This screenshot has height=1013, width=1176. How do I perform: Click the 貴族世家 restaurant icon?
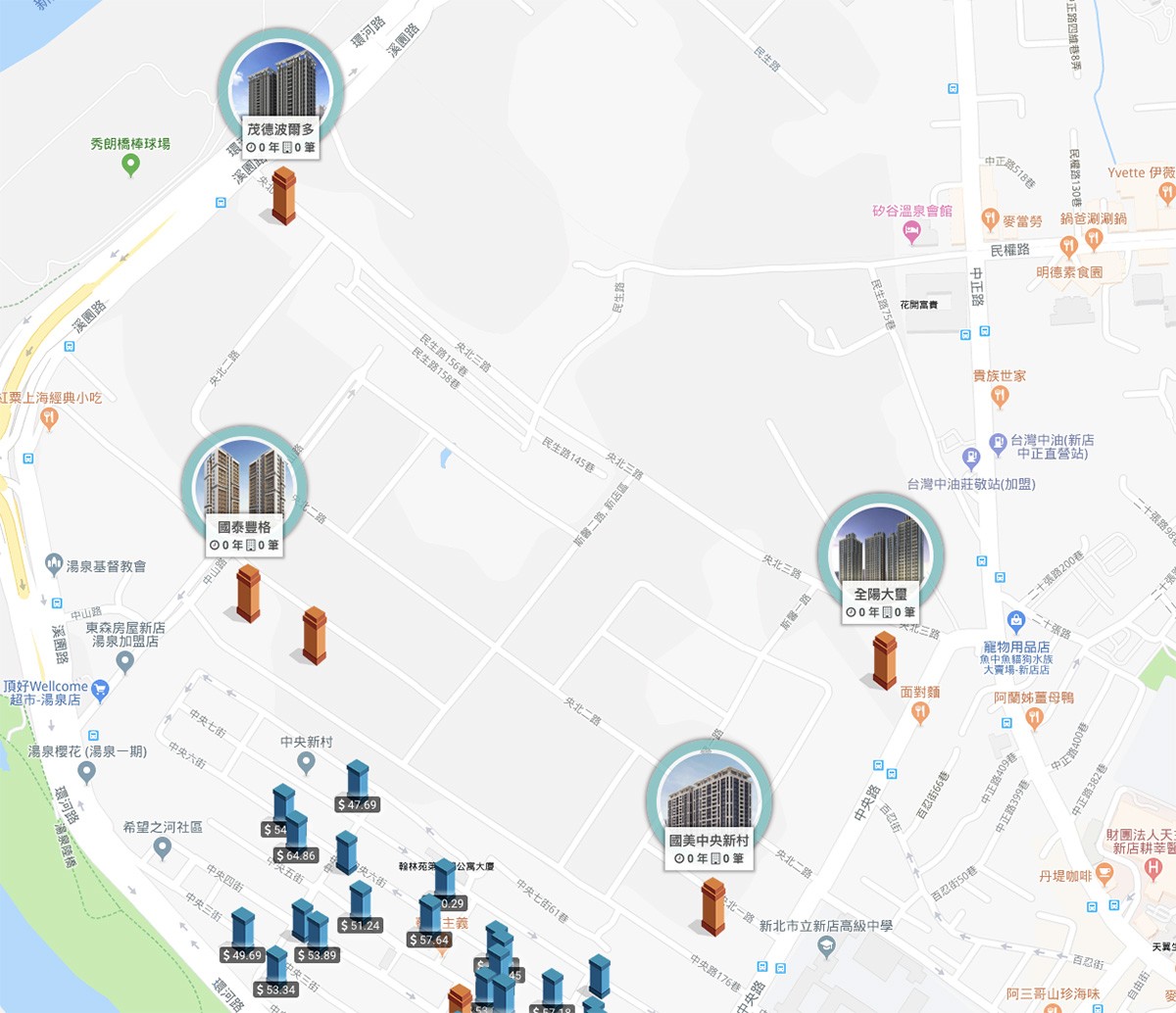tap(1000, 396)
